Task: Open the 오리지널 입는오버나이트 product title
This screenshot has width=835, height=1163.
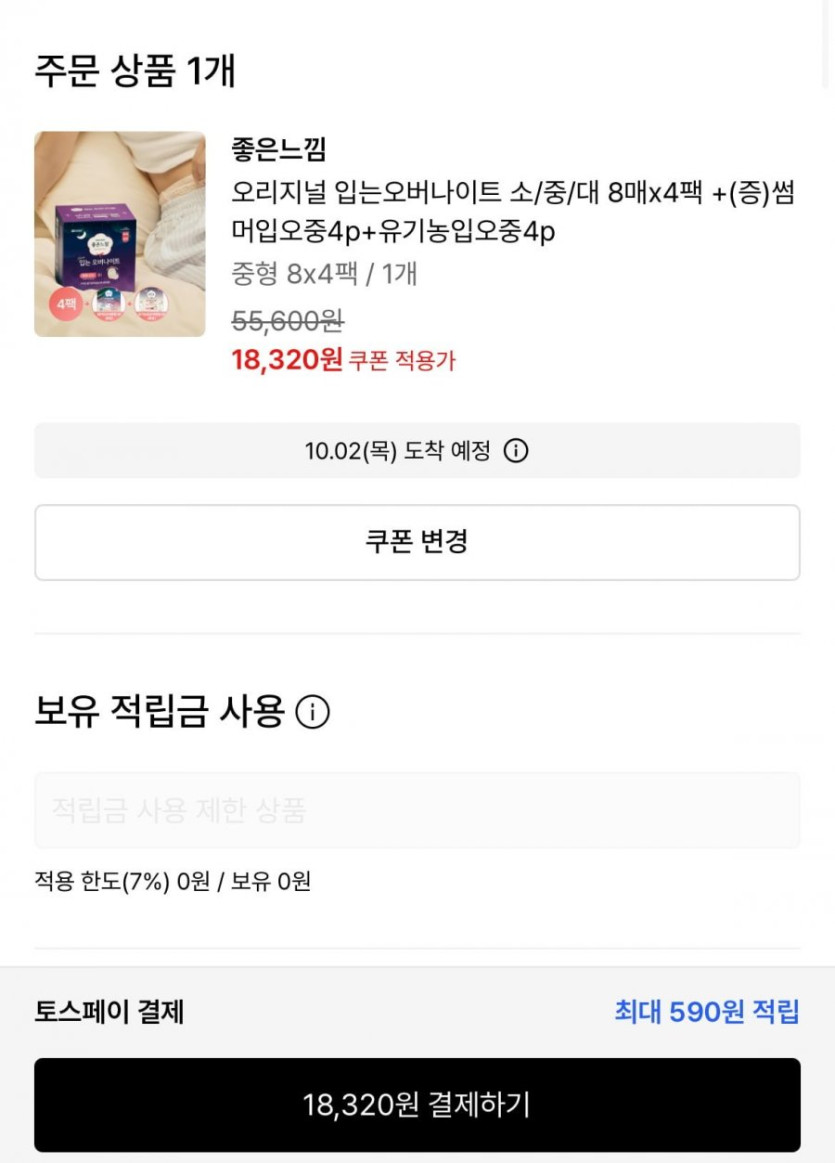Action: point(513,212)
